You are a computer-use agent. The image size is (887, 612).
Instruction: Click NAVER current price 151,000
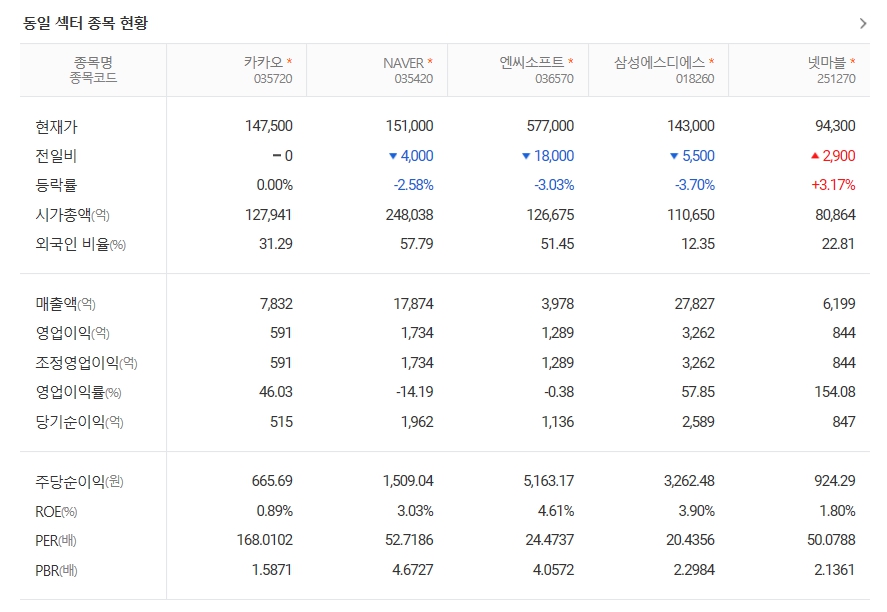(x=410, y=126)
